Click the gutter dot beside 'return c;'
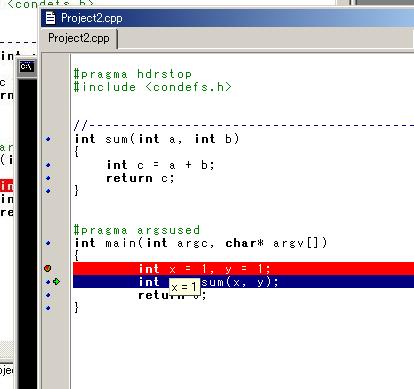This screenshot has height=389, width=414. pyautogui.click(x=48, y=178)
